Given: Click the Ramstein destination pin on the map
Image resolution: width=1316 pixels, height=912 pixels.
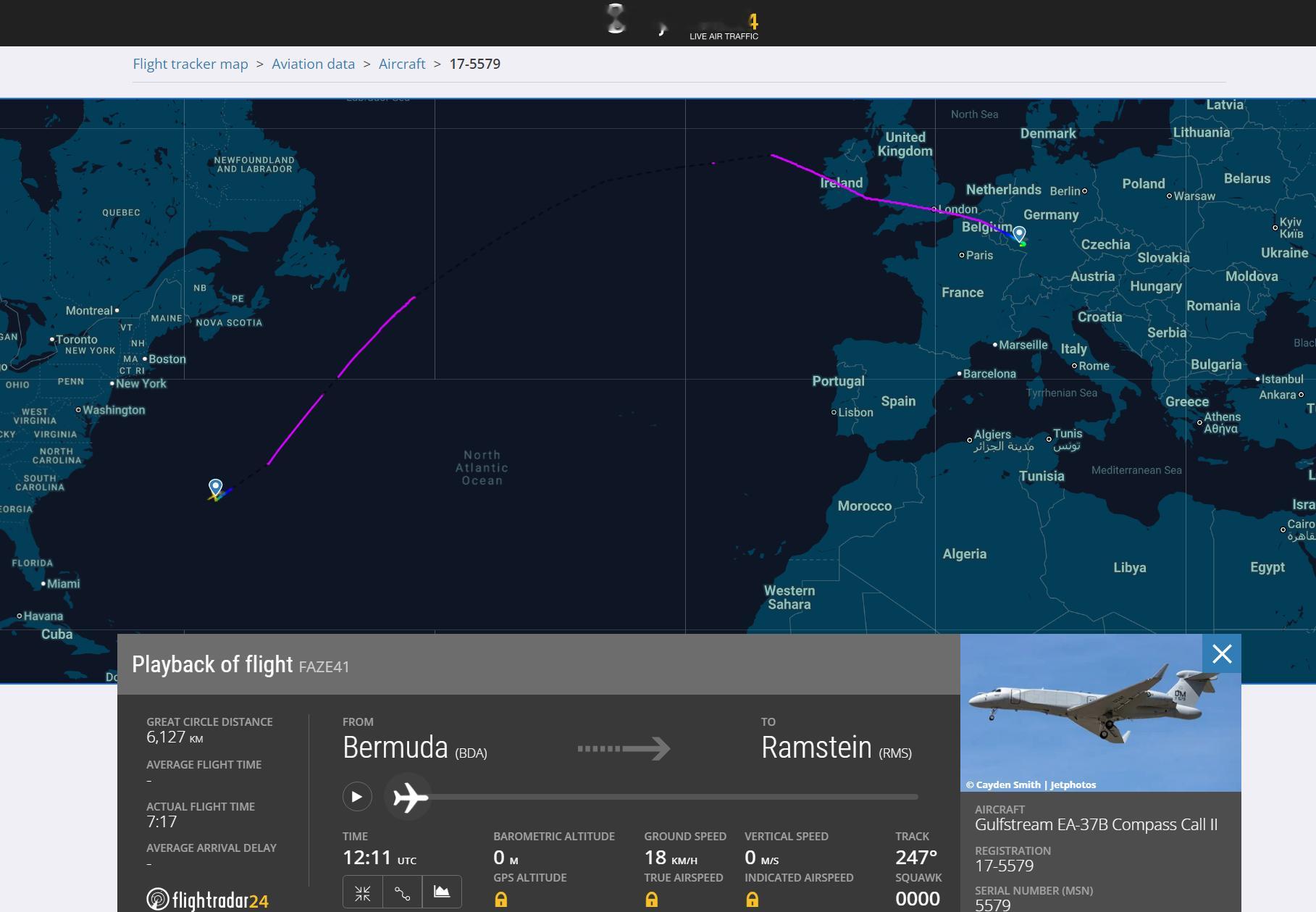Looking at the screenshot, I should tap(1019, 234).
